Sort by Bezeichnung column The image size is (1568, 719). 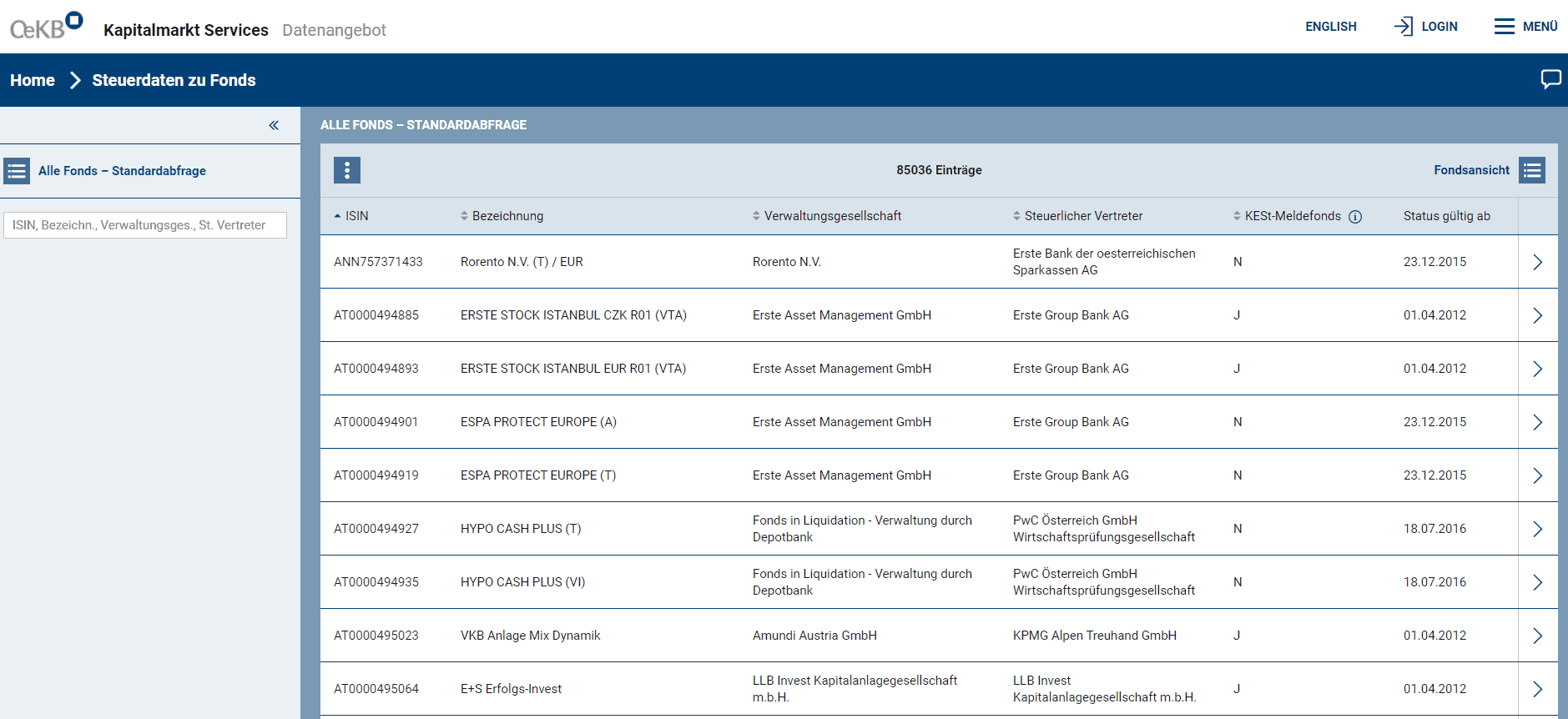click(x=502, y=216)
